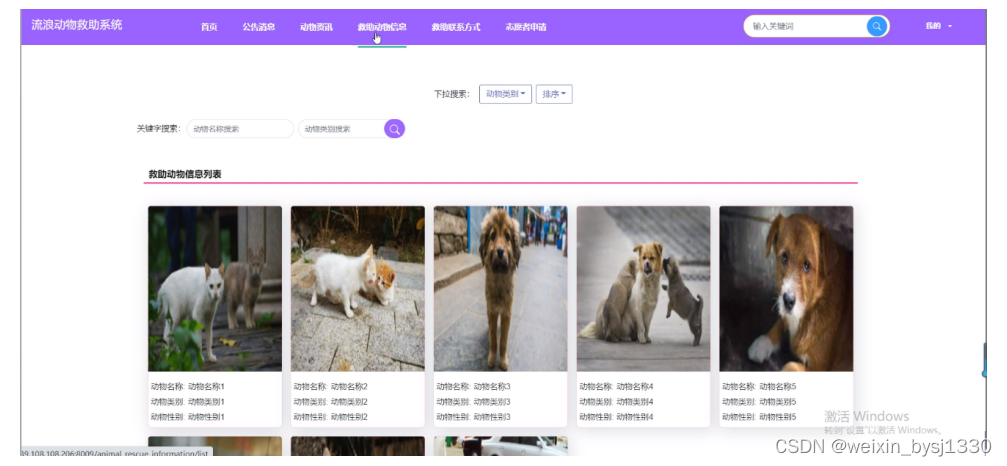Screen dimensions: 1007x466
Task: Open photo of shaggy brown dog standing
Action: pyautogui.click(x=500, y=289)
